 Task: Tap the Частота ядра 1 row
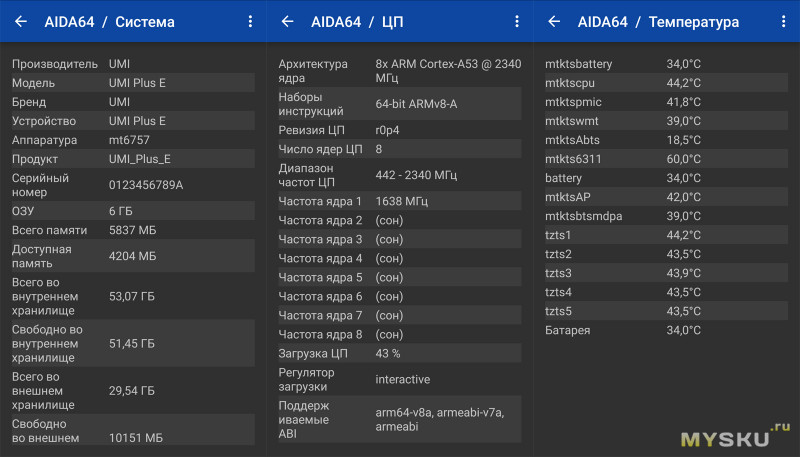[x=400, y=201]
